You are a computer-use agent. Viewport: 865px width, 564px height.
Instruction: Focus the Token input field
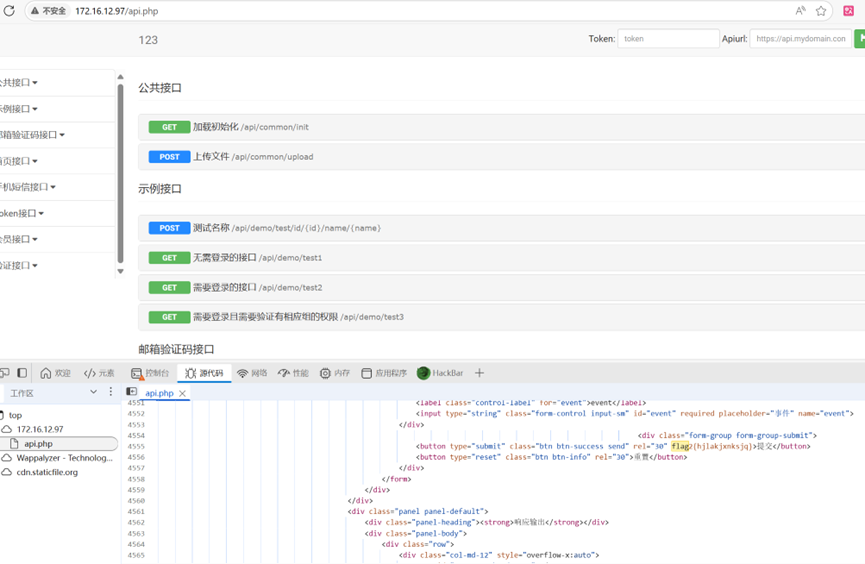[668, 39]
